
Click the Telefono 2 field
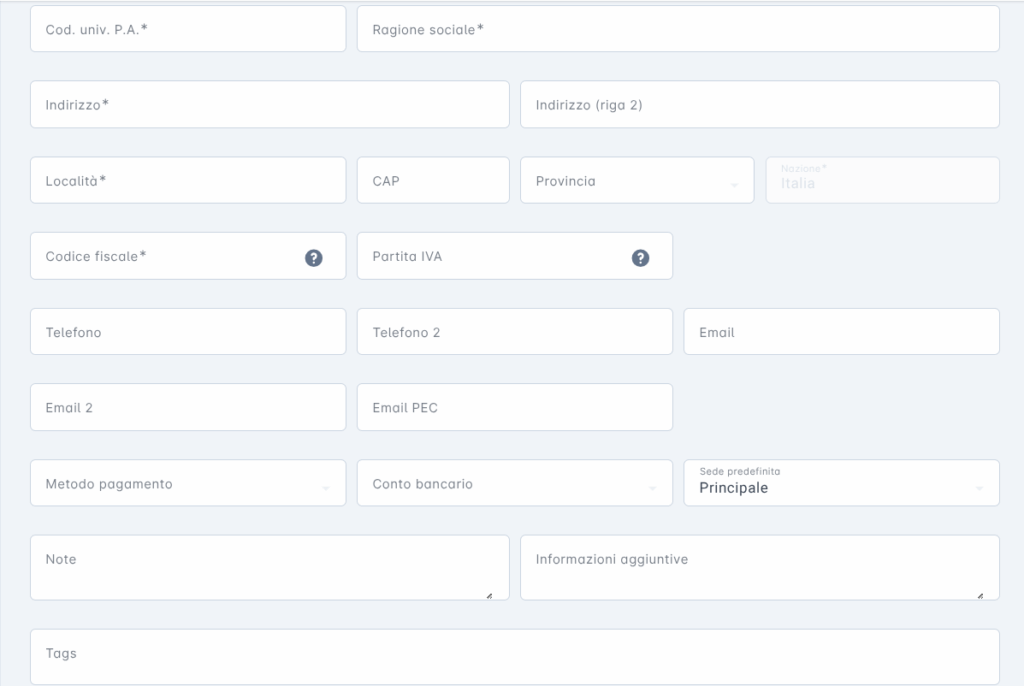(515, 332)
